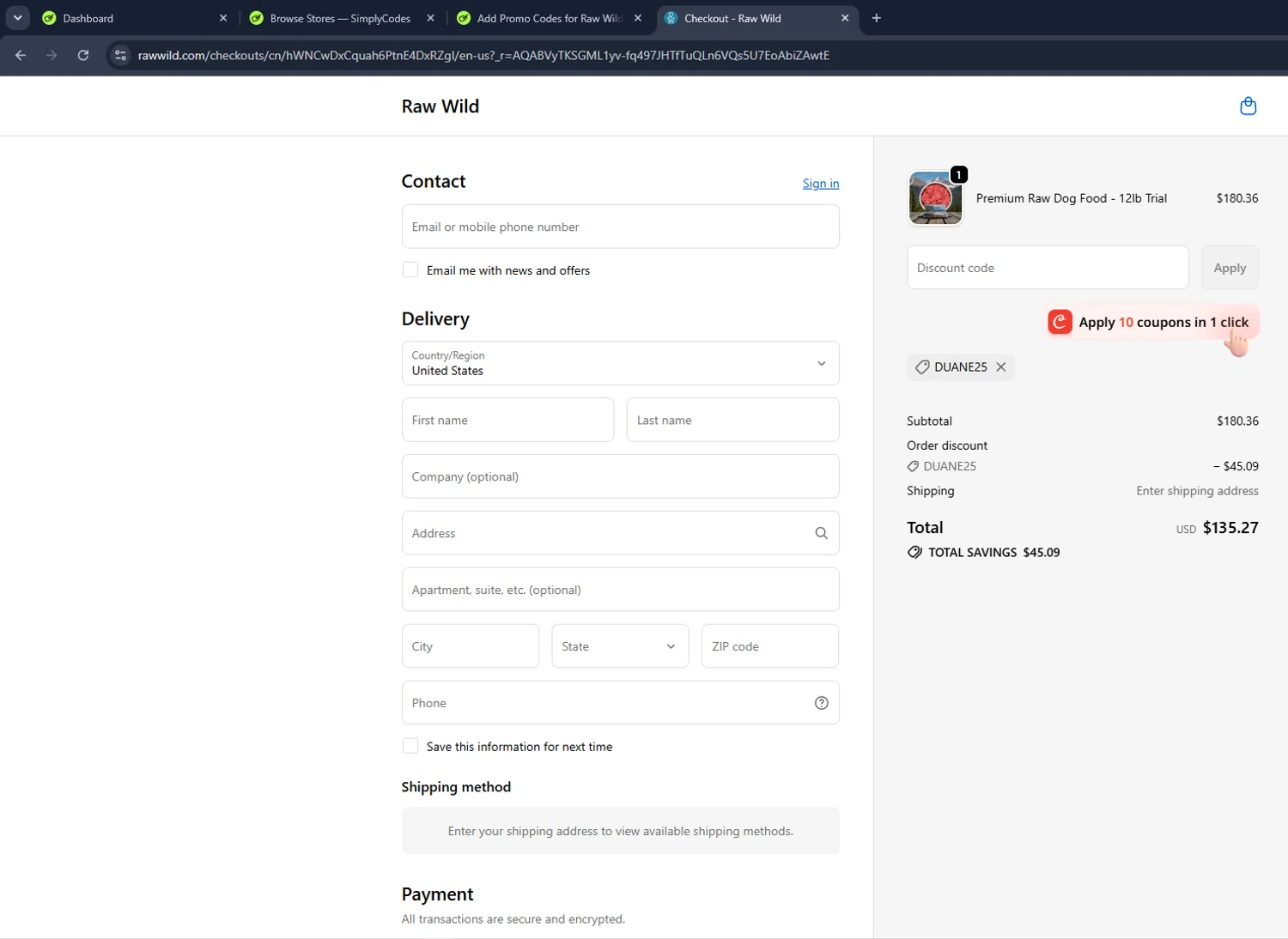The image size is (1288, 939).
Task: Click the browser back arrow
Action: (x=21, y=55)
